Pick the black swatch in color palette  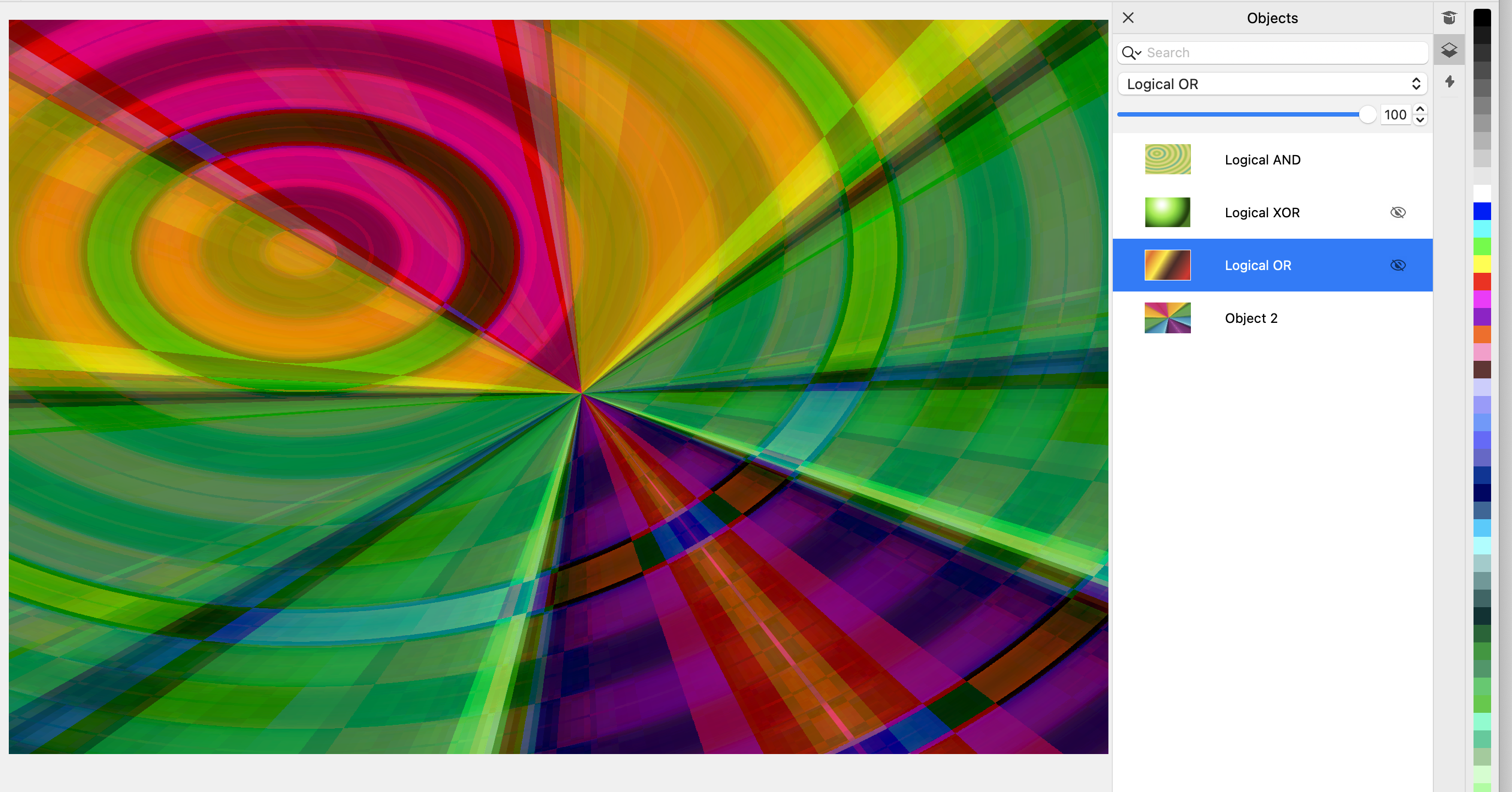click(1481, 18)
